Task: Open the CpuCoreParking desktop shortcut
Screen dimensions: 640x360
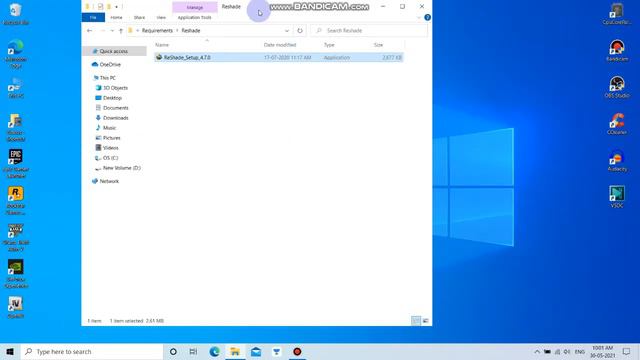Action: coord(617,13)
